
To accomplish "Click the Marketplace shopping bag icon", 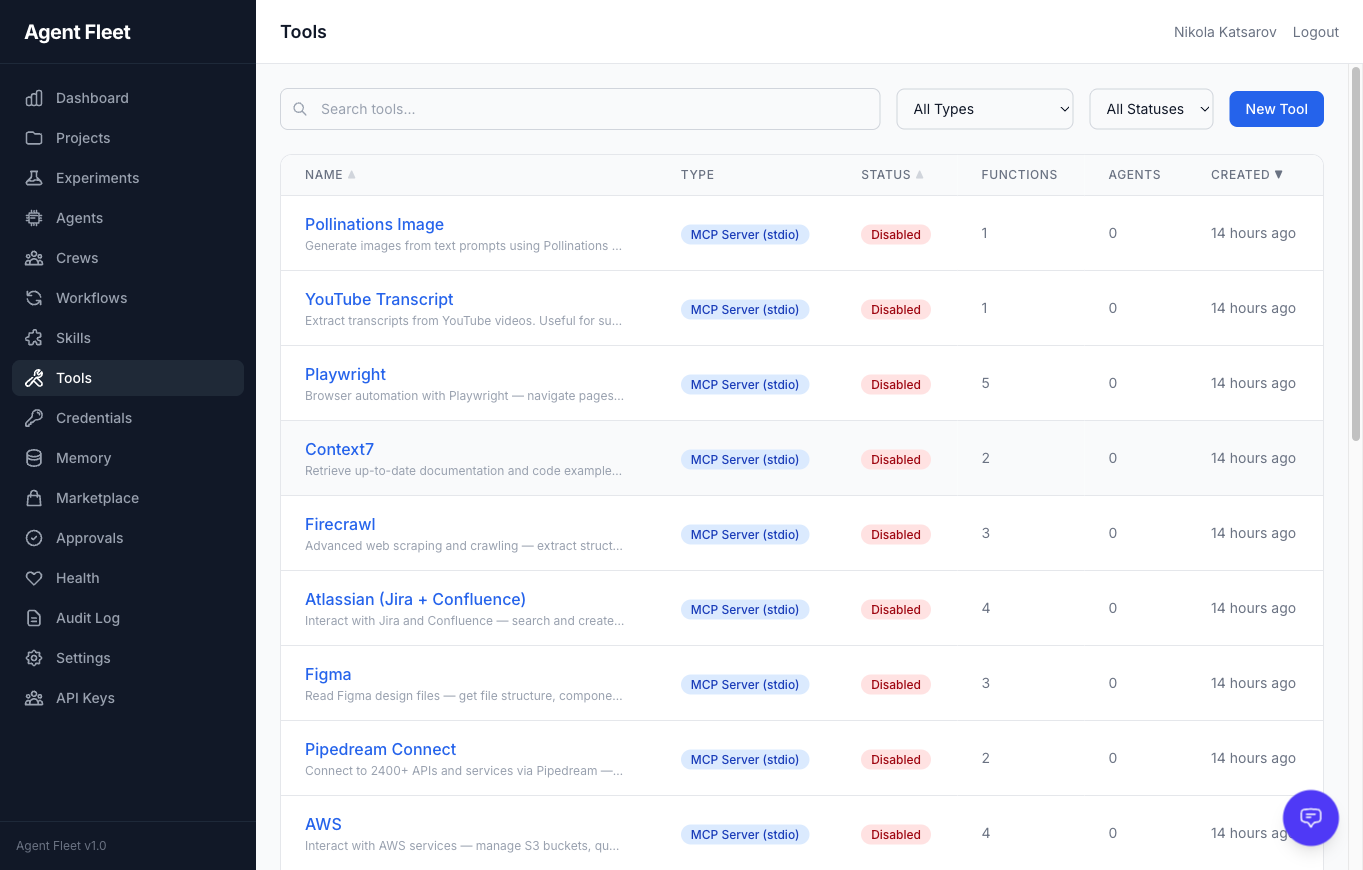I will [34, 498].
